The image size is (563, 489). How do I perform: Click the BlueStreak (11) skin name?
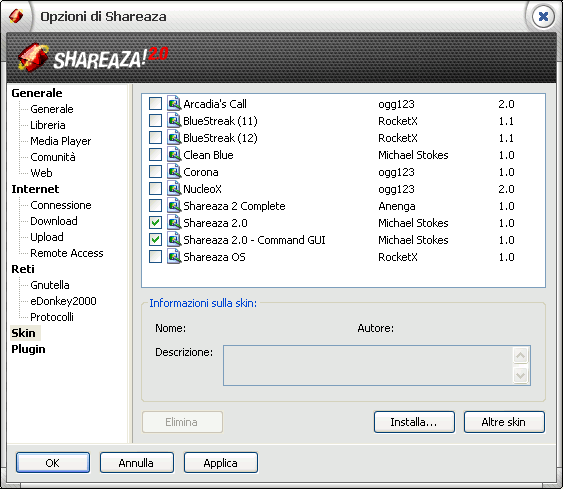[x=220, y=121]
